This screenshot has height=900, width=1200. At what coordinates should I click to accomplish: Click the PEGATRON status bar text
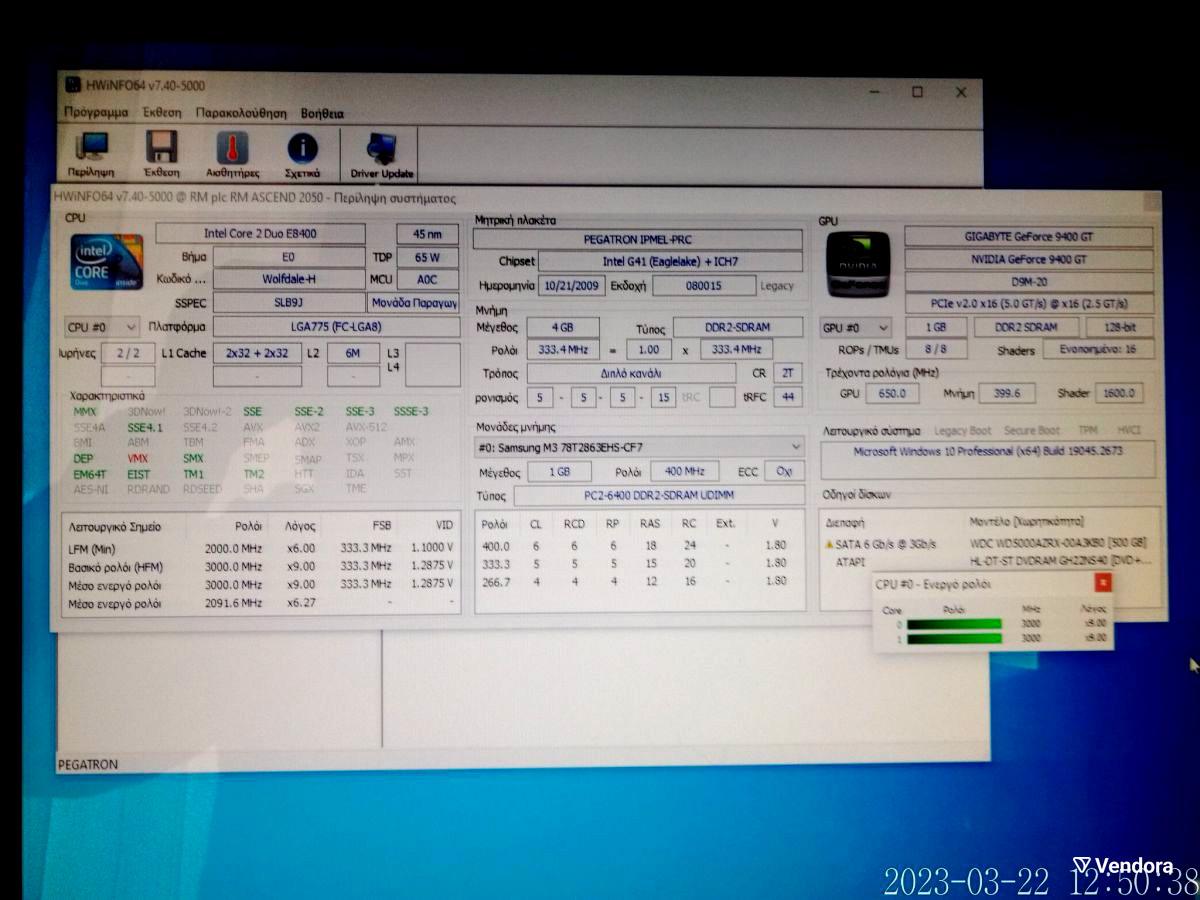coord(88,765)
